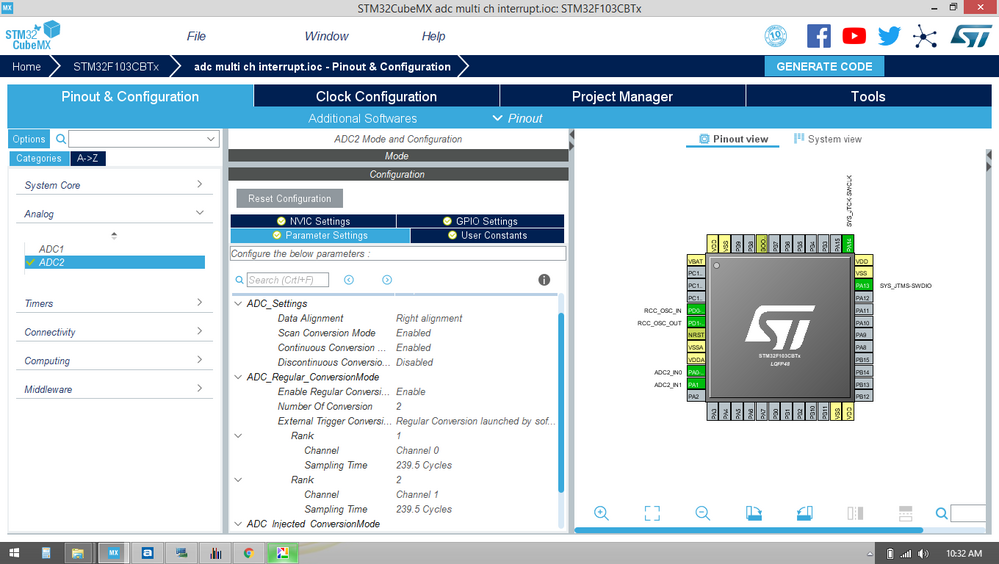Switch to Clock Configuration tab
This screenshot has height=564, width=999.
click(x=377, y=96)
